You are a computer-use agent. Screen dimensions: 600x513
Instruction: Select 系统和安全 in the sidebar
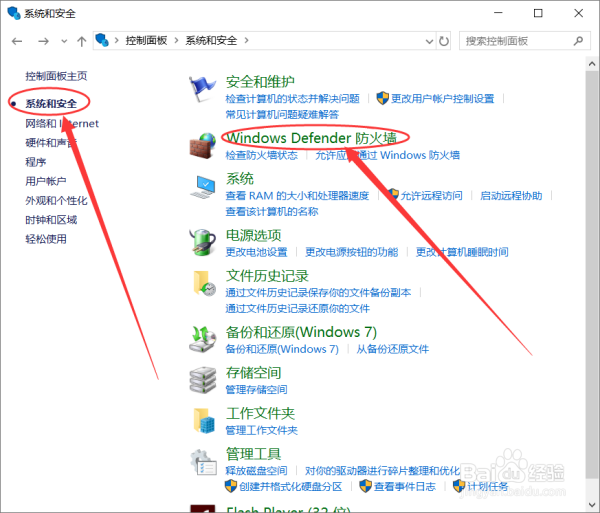click(51, 103)
